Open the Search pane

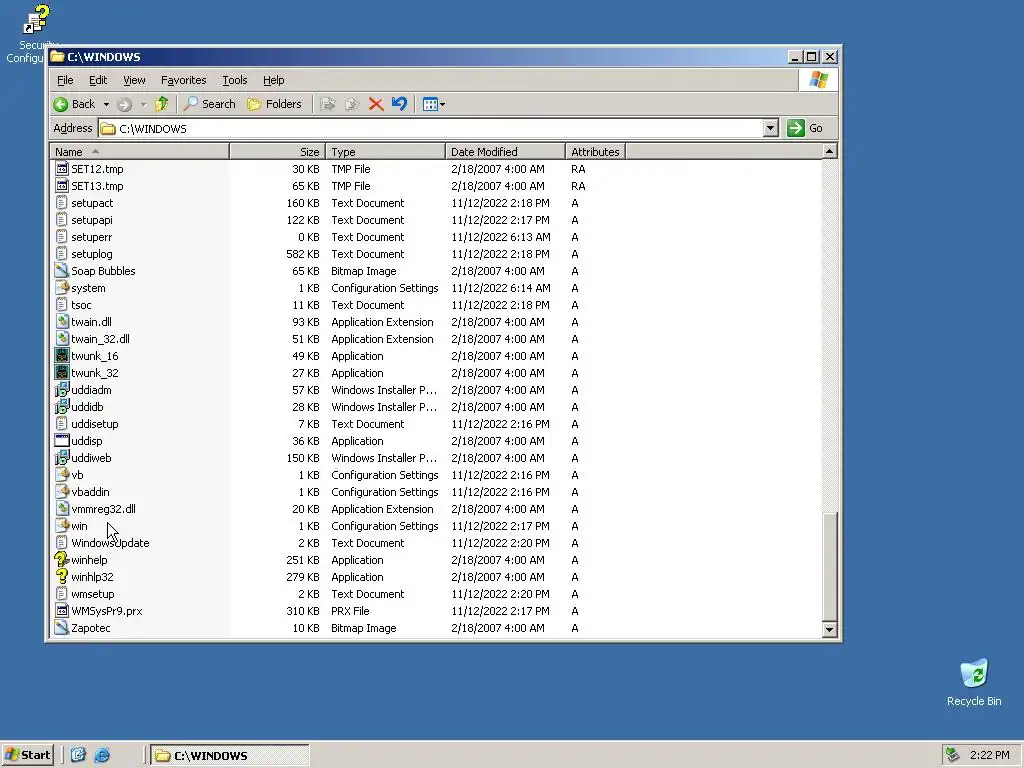click(210, 104)
